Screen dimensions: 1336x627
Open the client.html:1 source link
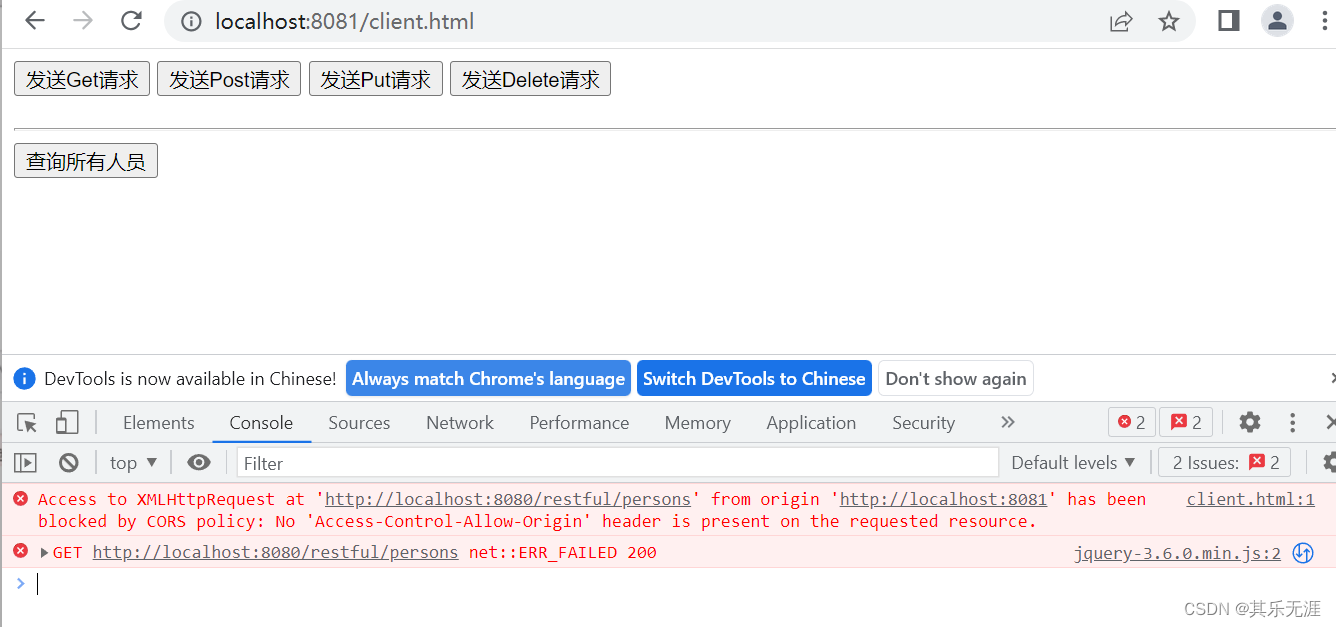click(1250, 499)
